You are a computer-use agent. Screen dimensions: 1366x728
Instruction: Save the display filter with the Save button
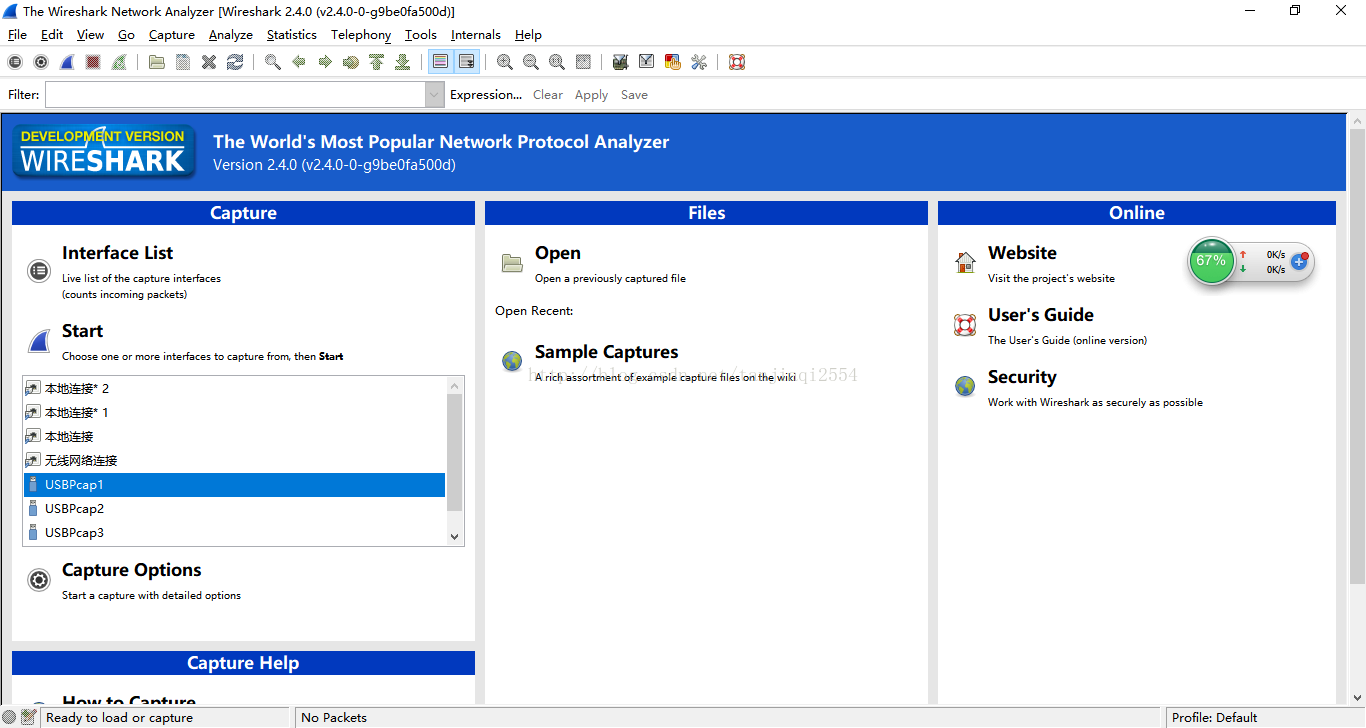click(634, 94)
